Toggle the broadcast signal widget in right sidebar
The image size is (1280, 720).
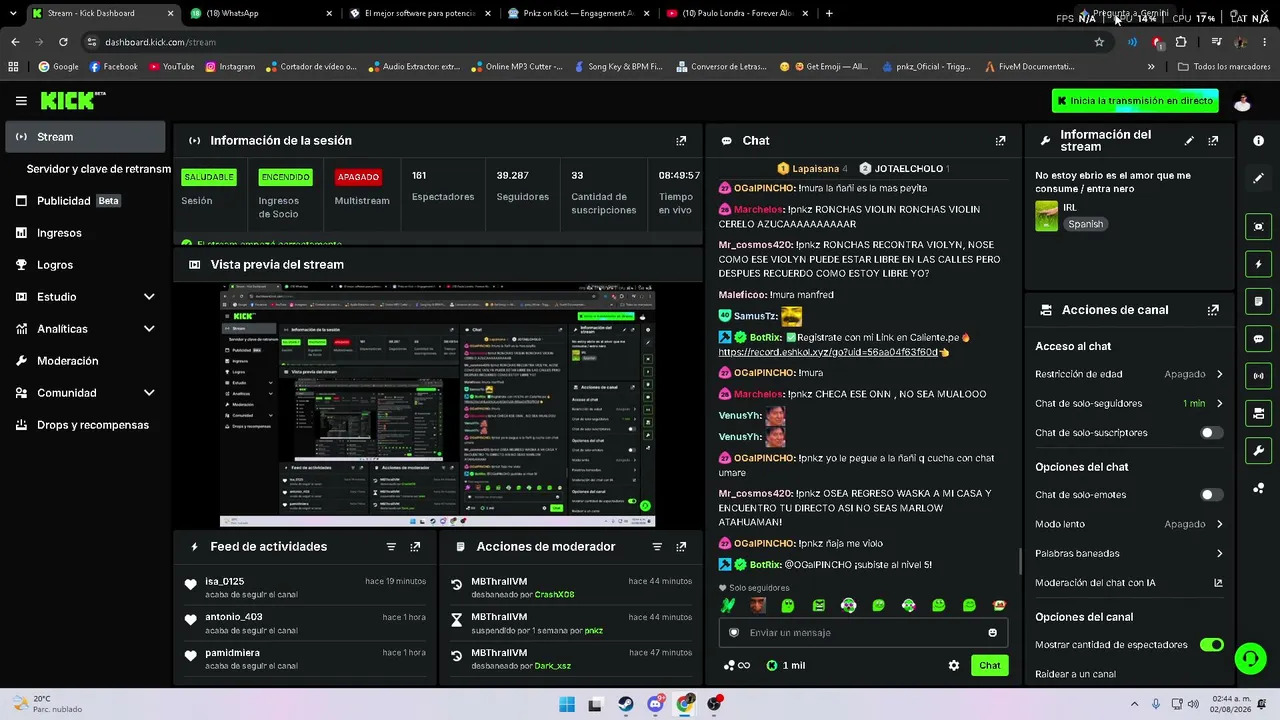coord(1258,376)
